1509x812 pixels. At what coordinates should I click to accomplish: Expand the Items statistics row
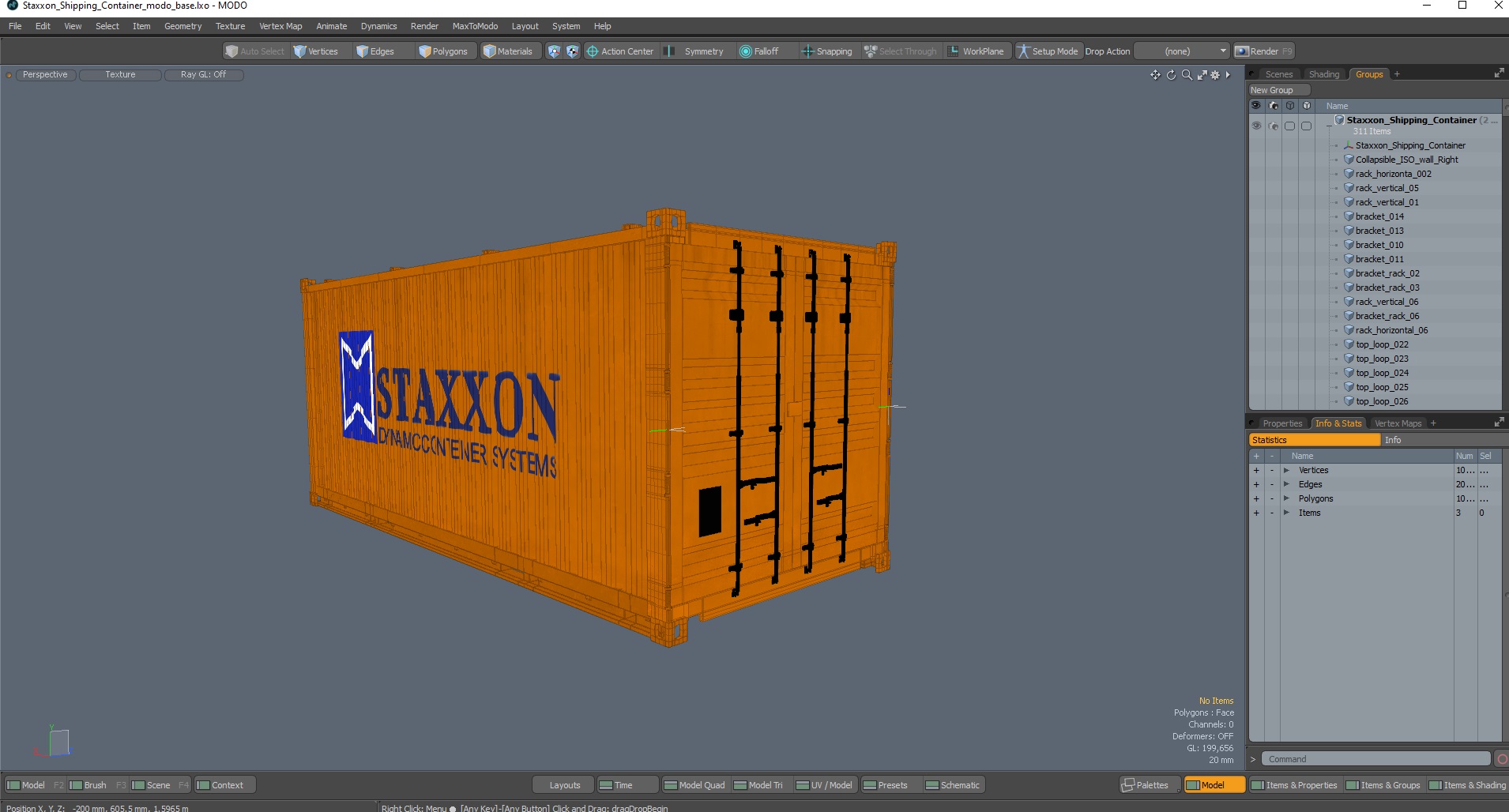click(x=1286, y=513)
